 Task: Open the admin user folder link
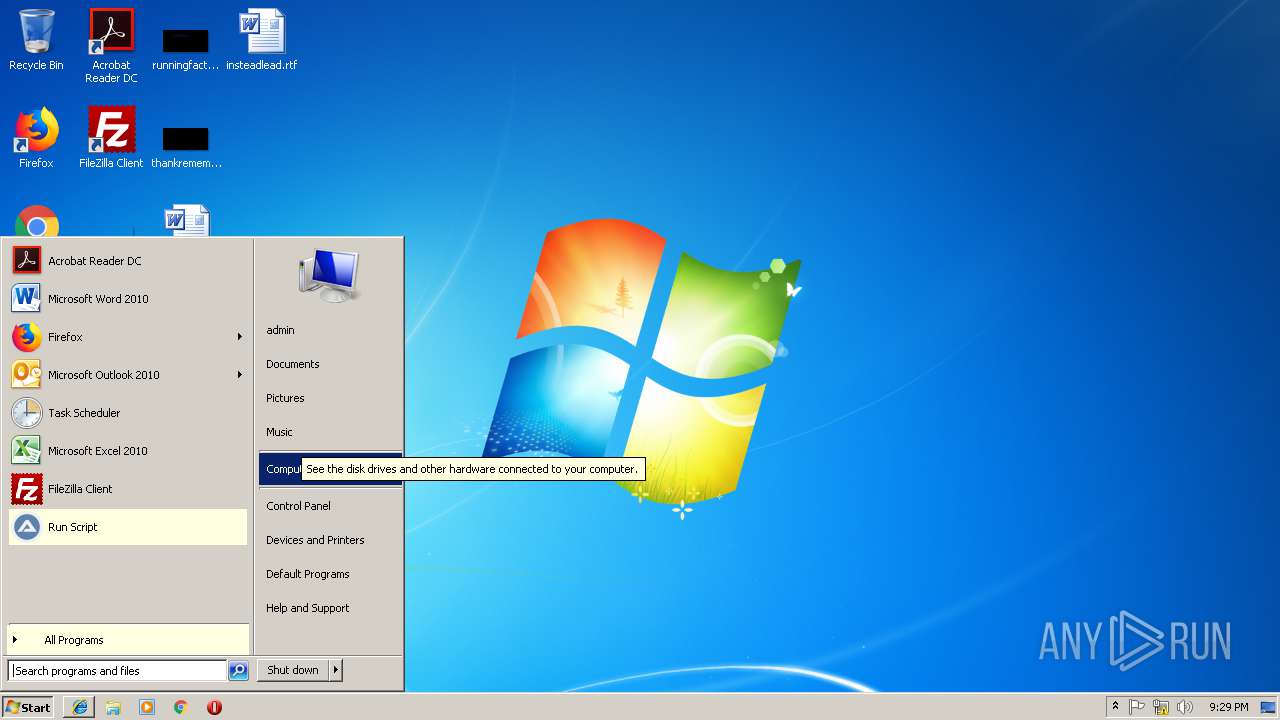click(330, 330)
